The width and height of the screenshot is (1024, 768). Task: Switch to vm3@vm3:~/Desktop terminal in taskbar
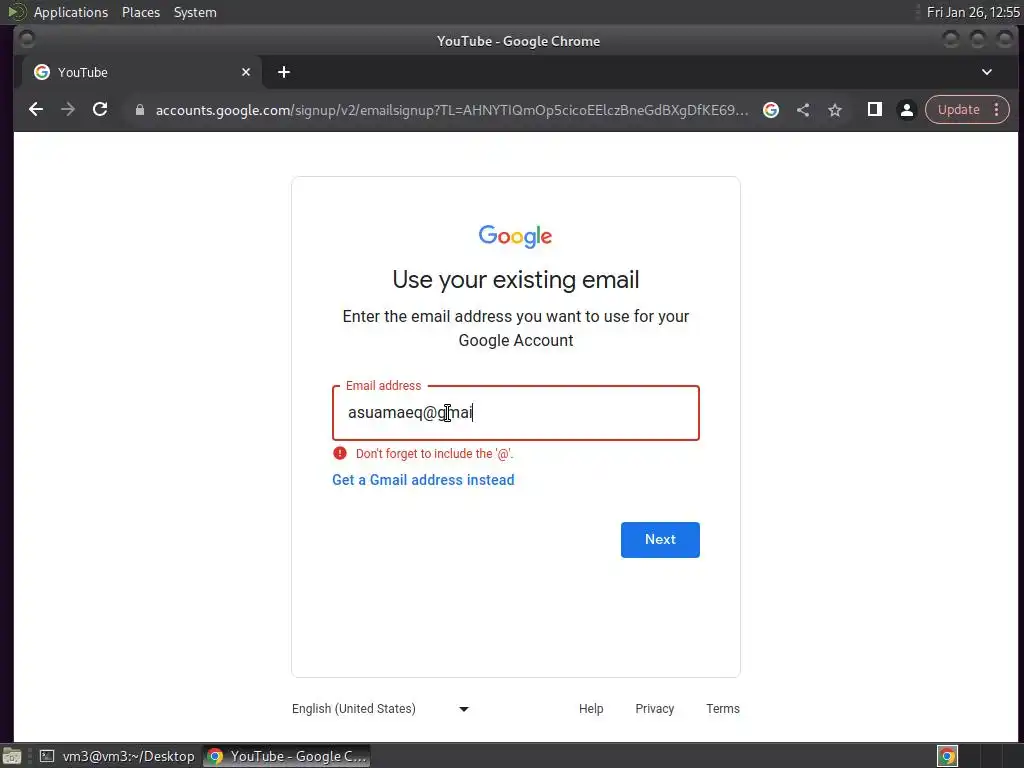(118, 756)
